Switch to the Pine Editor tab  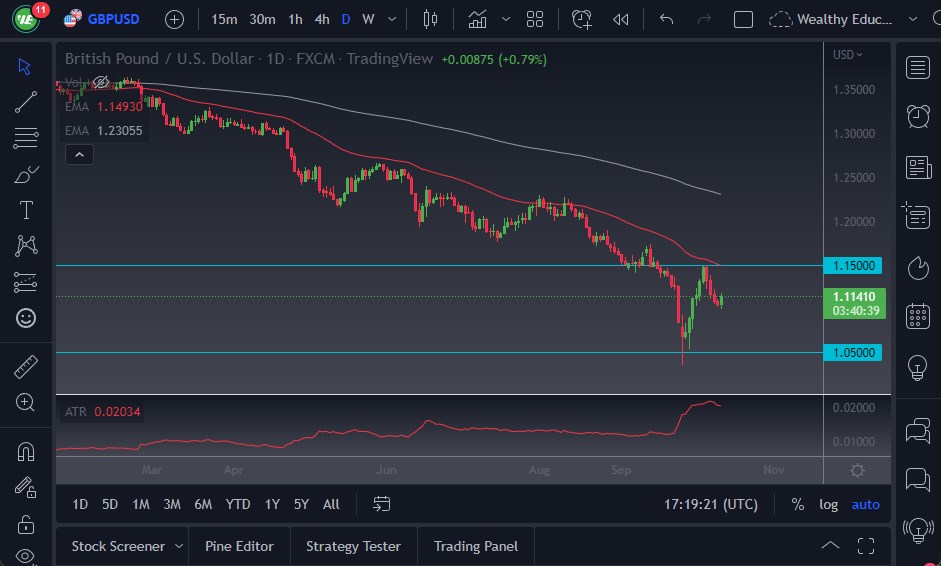239,546
